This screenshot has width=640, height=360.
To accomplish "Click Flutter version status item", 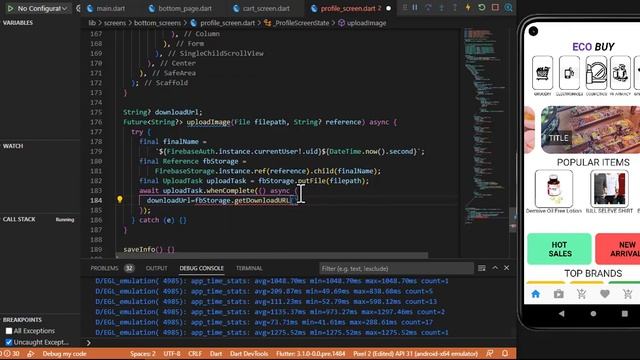I will pos(311,354).
